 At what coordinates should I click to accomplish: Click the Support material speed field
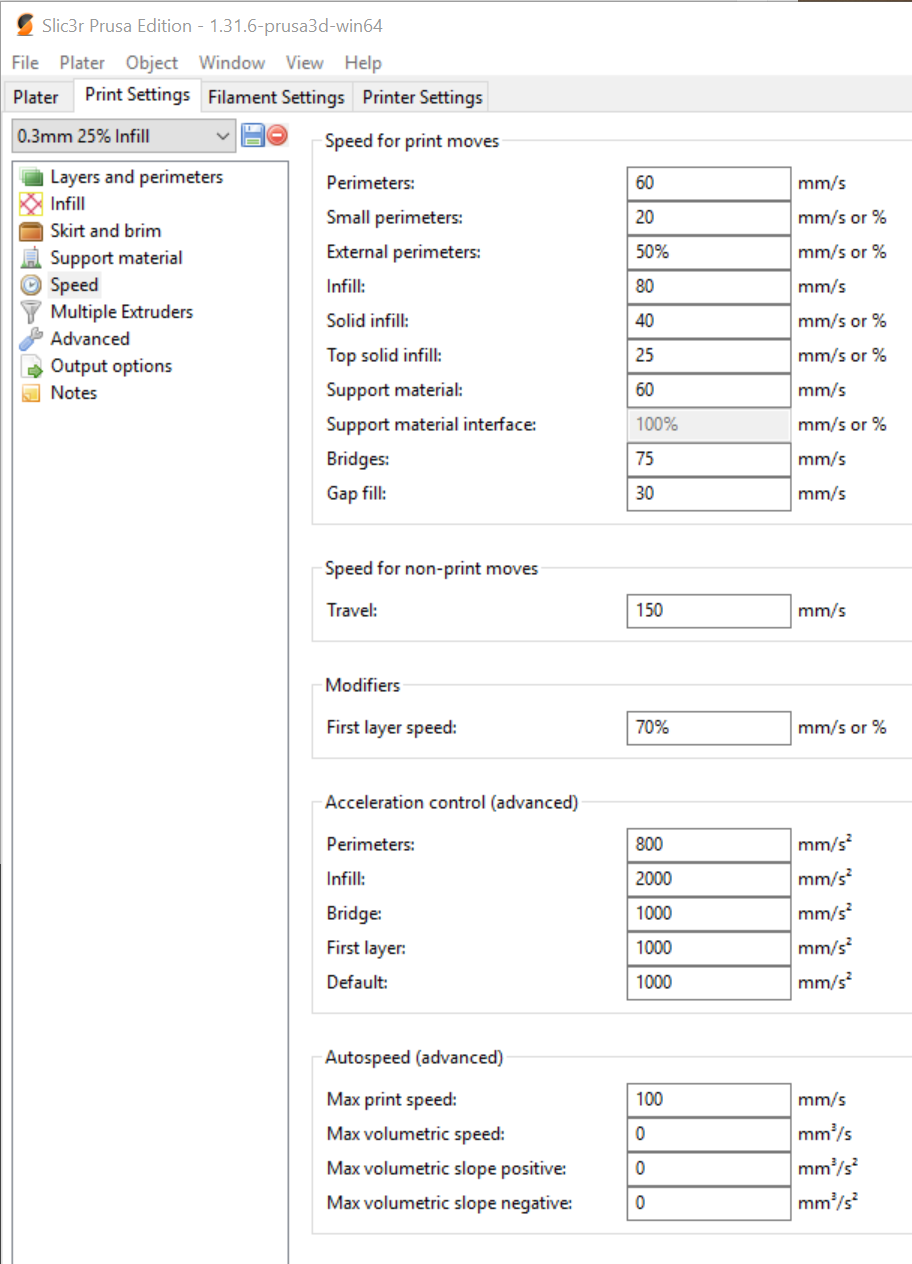click(709, 390)
